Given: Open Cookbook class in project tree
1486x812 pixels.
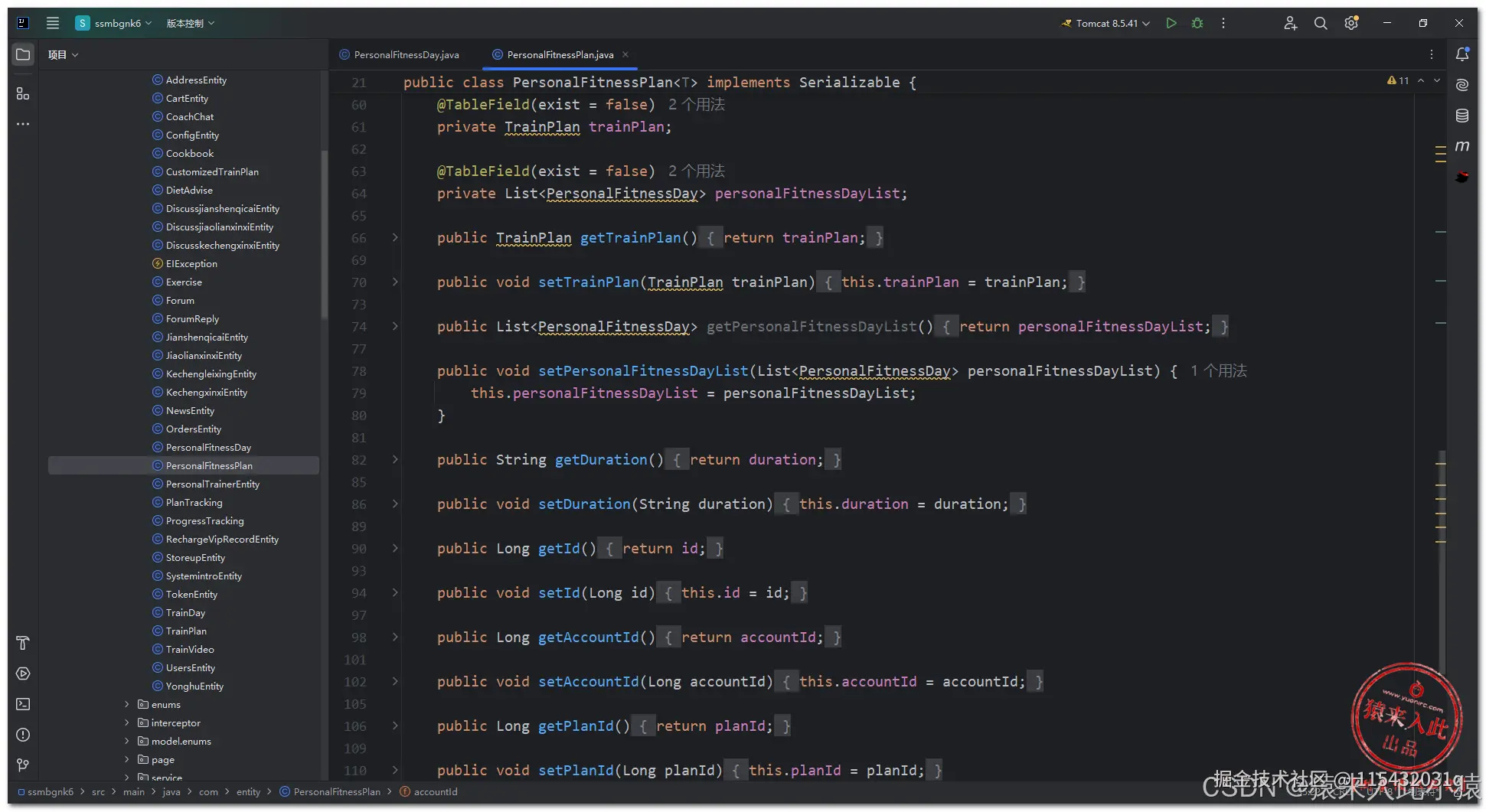Looking at the screenshot, I should point(190,153).
